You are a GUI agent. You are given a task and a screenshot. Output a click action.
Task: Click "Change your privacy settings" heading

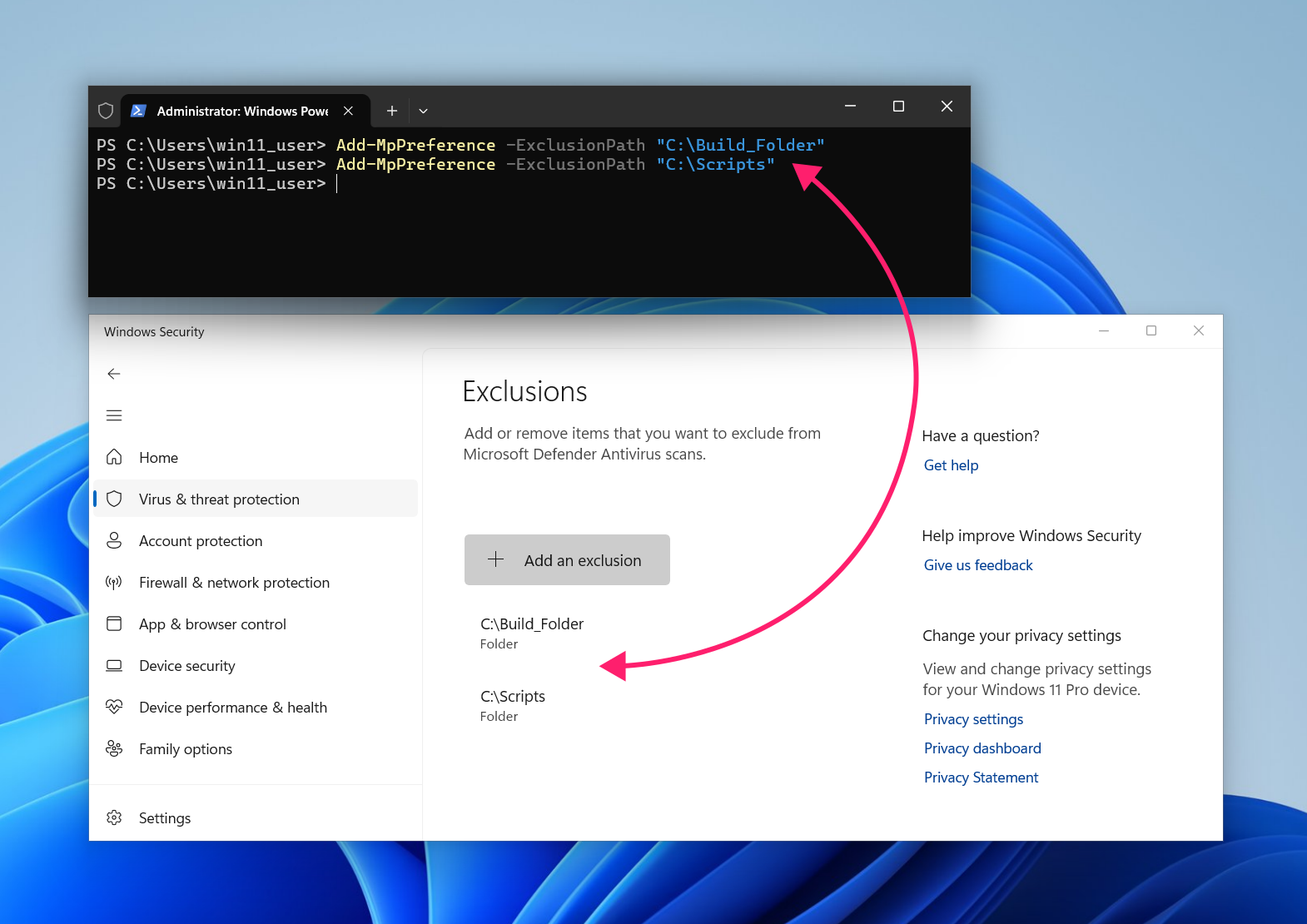[x=1021, y=635]
